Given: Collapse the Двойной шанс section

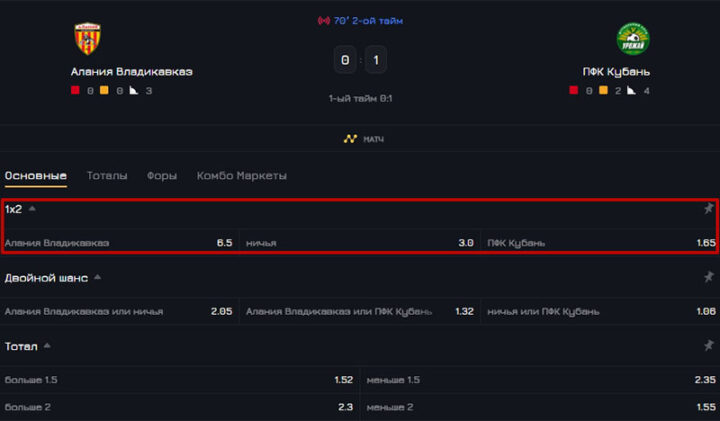Looking at the screenshot, I should click(98, 277).
